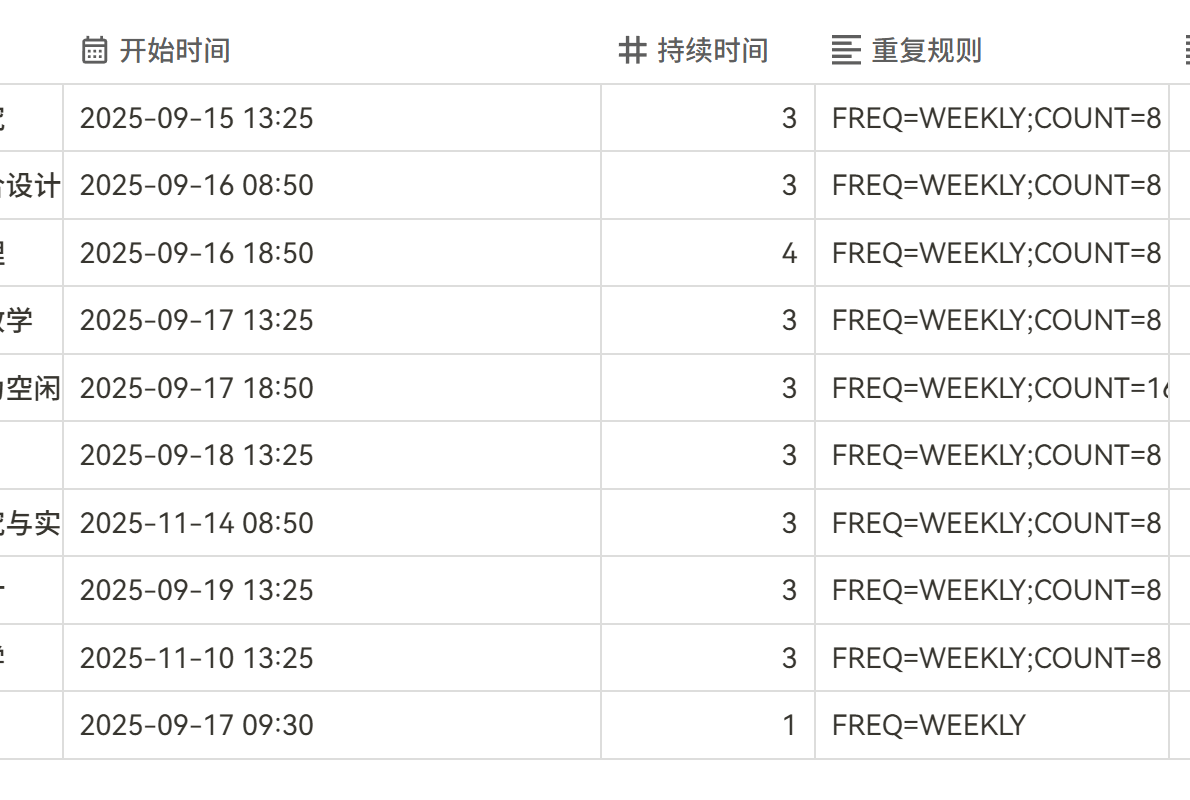Screen dimensions: 1190x800
Task: Click the 2025-09-17 18:50 start time cell
Action: (197, 388)
